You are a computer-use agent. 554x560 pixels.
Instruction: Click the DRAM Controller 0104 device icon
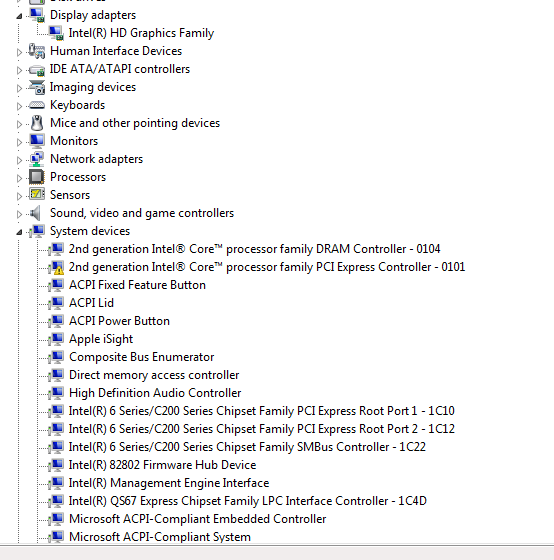(x=56, y=249)
